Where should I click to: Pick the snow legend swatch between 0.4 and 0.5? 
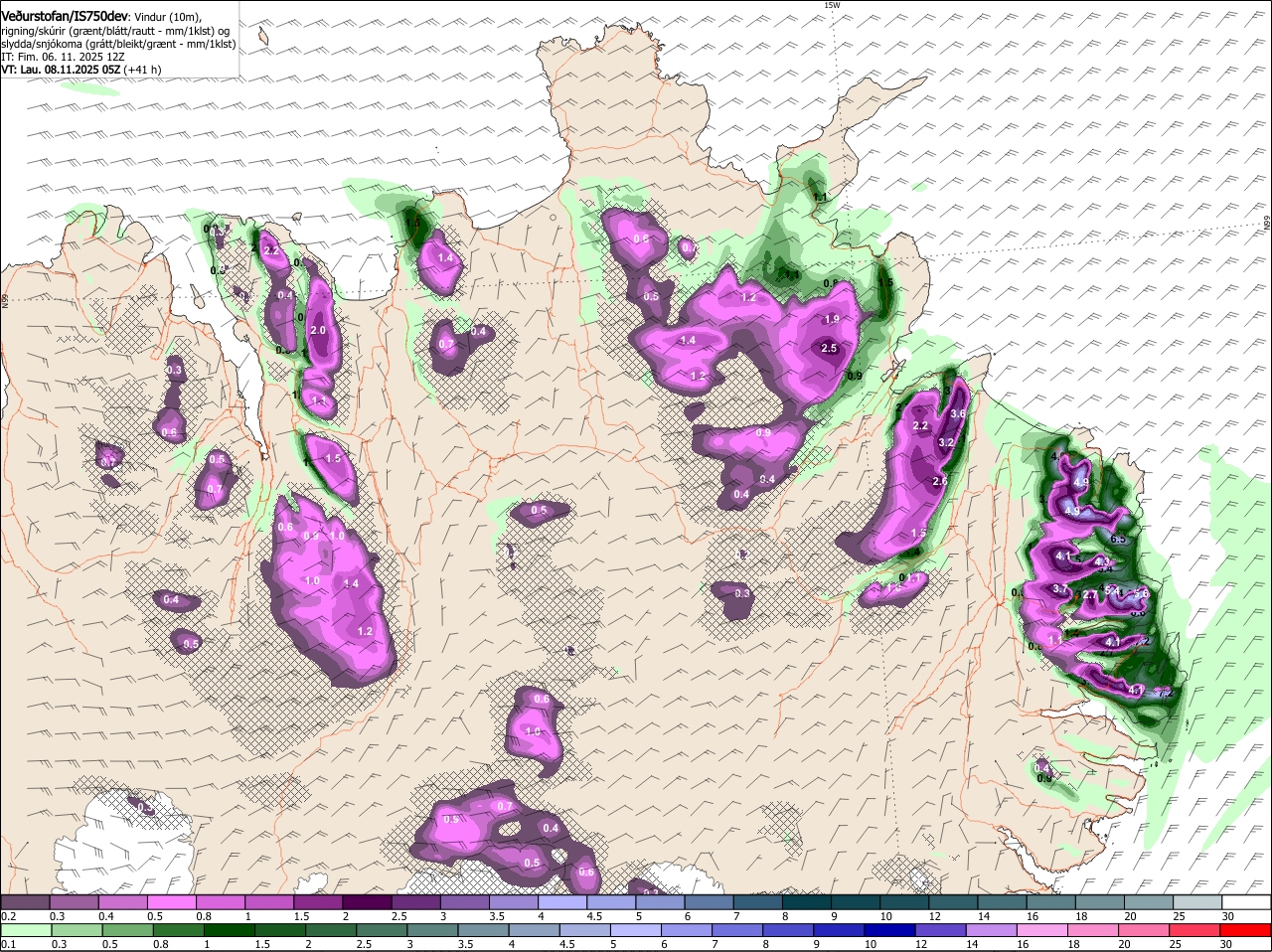[x=124, y=901]
